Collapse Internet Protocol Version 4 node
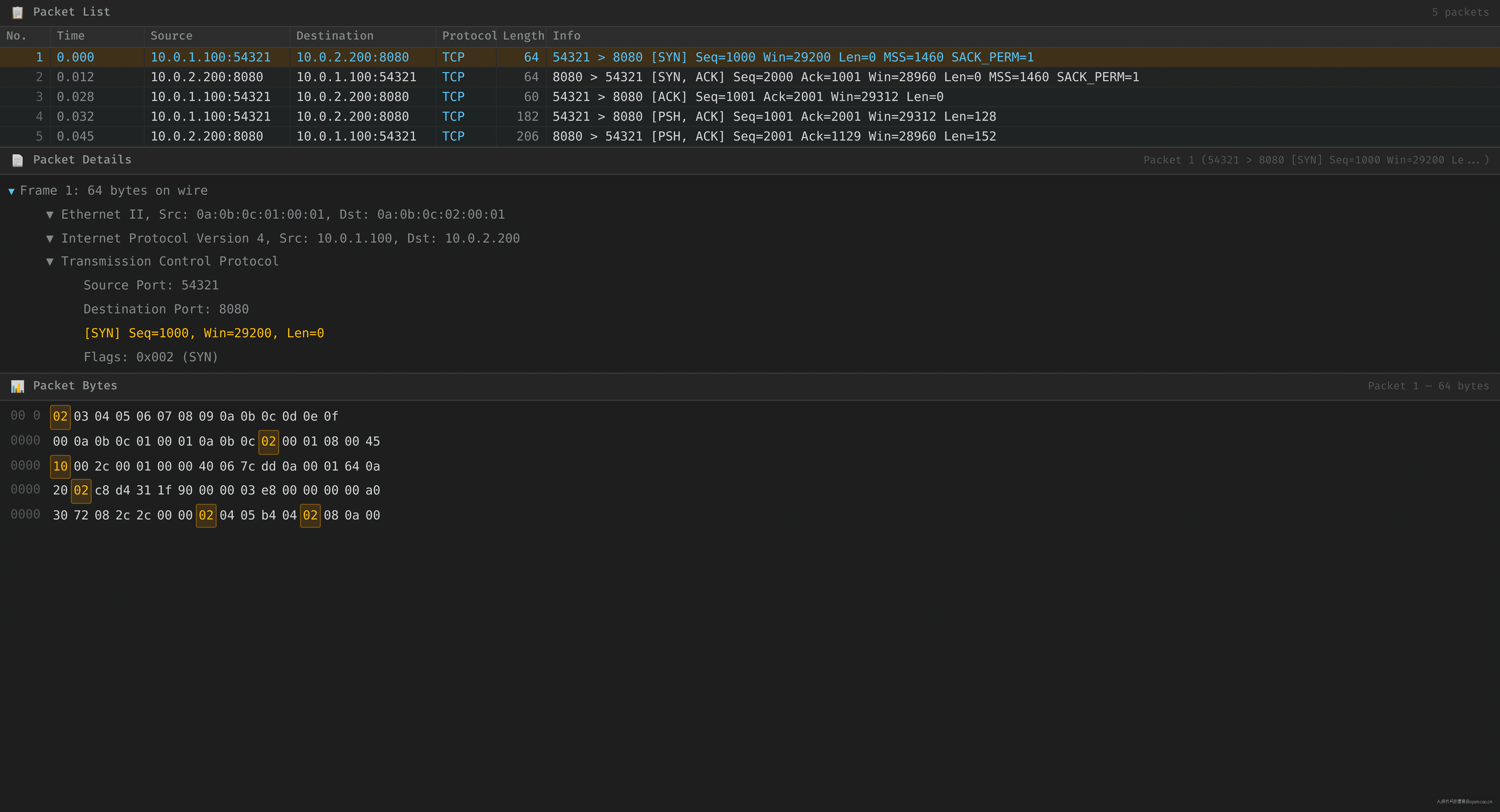Image resolution: width=1500 pixels, height=812 pixels. tap(50, 239)
